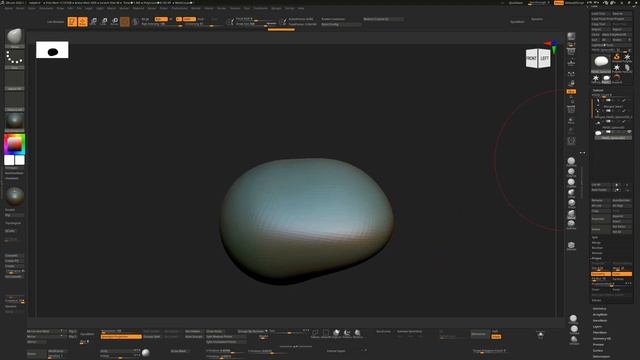Pick a color in the color square
Image resolution: width=640 pixels, height=360 pixels.
coord(14,144)
